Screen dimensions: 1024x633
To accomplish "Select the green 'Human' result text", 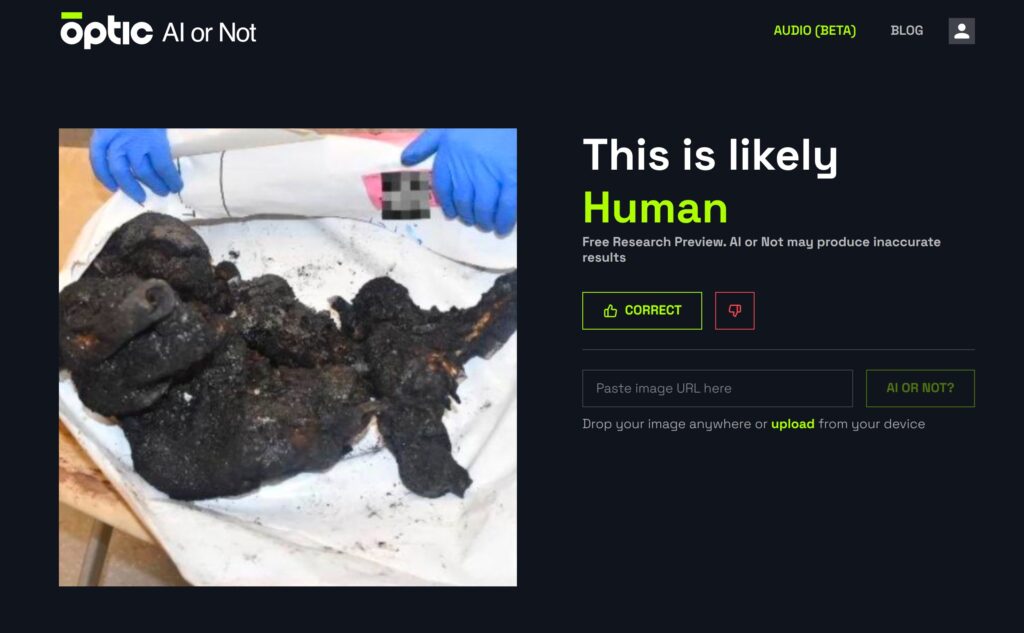I will [655, 208].
